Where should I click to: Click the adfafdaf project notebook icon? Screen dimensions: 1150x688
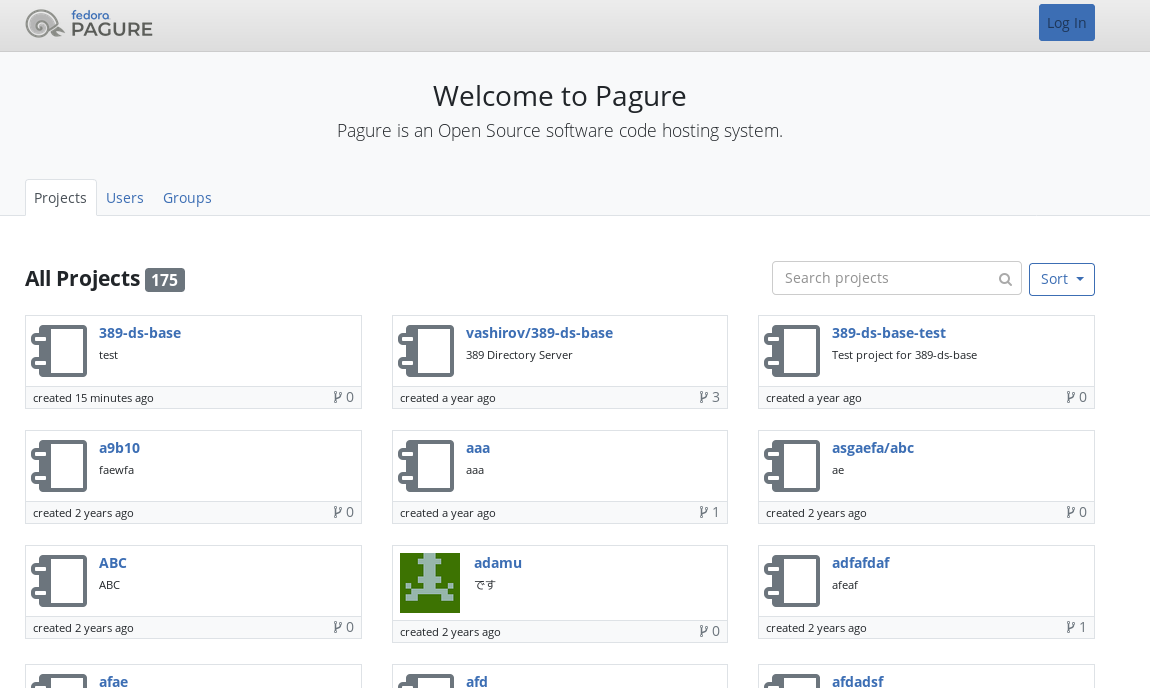coord(792,582)
